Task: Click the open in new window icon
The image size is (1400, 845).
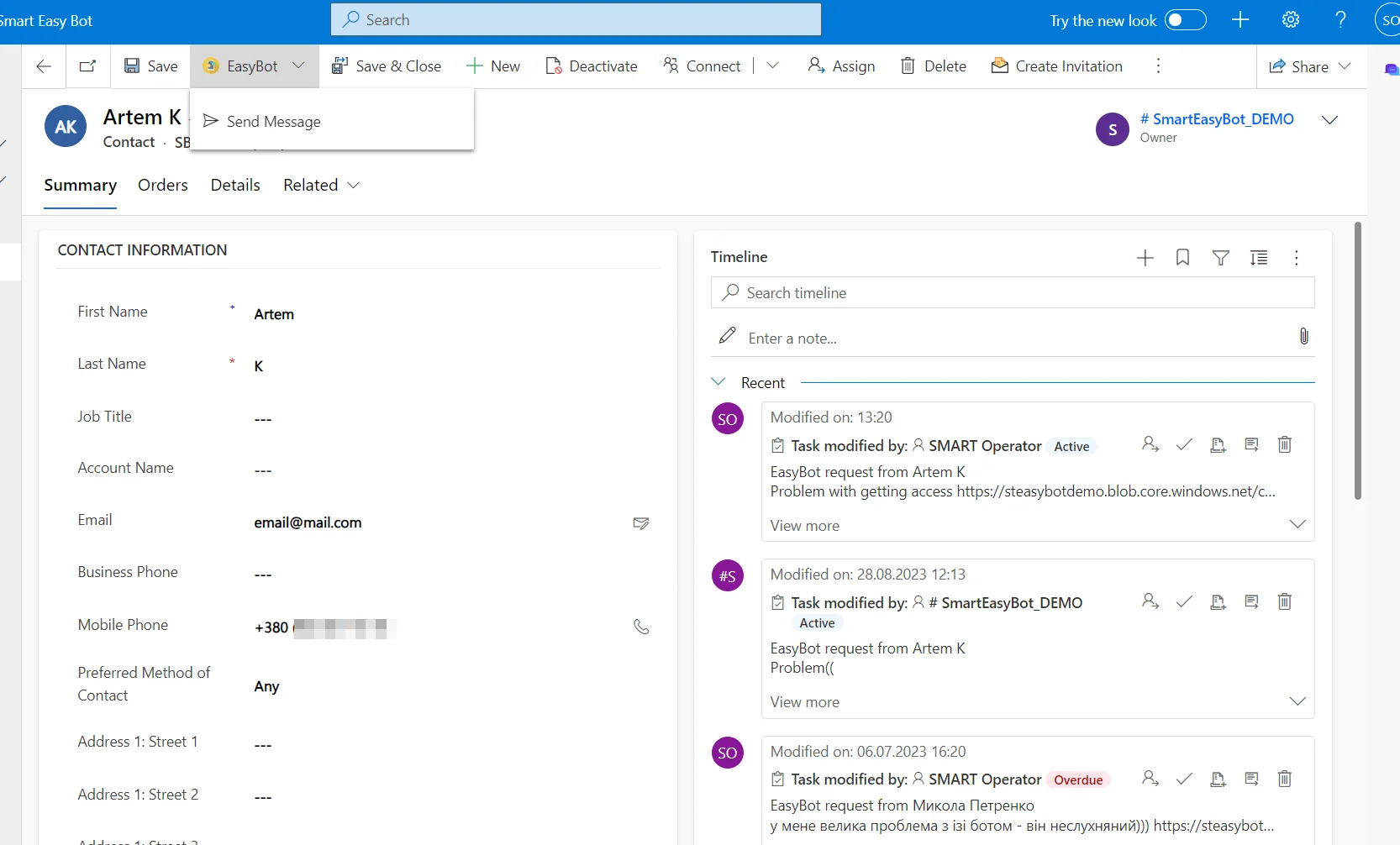Action: (87, 66)
